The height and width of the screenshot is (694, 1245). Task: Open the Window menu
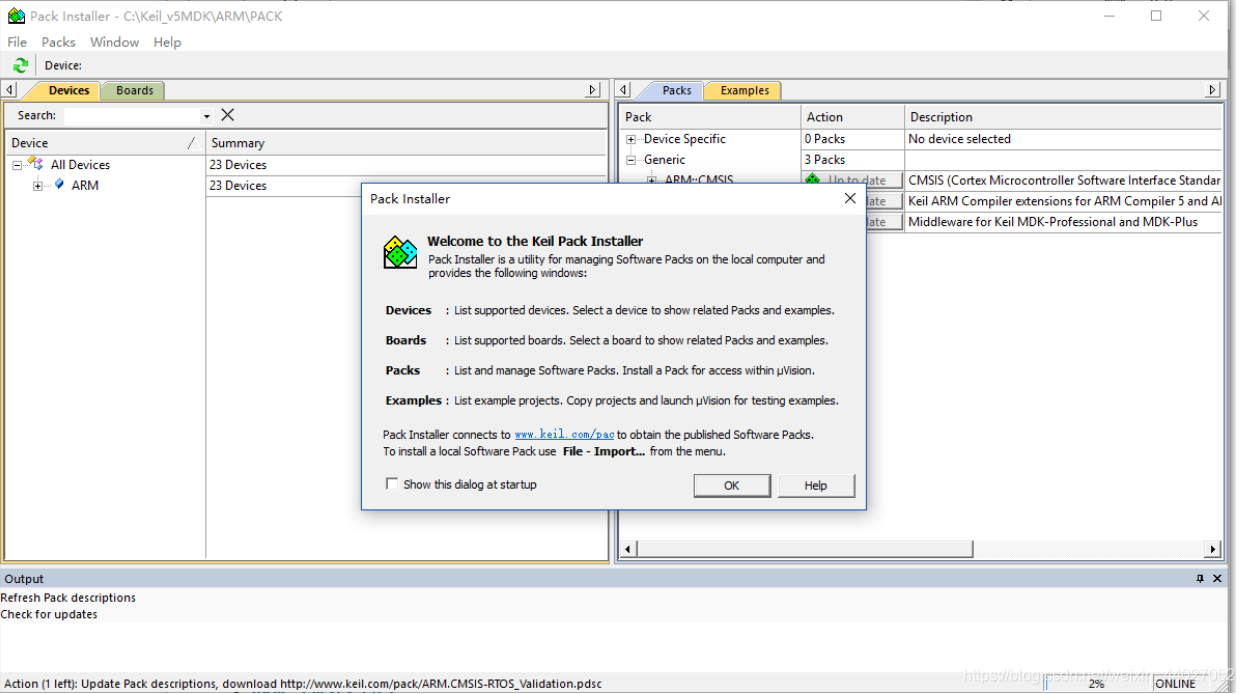click(114, 42)
